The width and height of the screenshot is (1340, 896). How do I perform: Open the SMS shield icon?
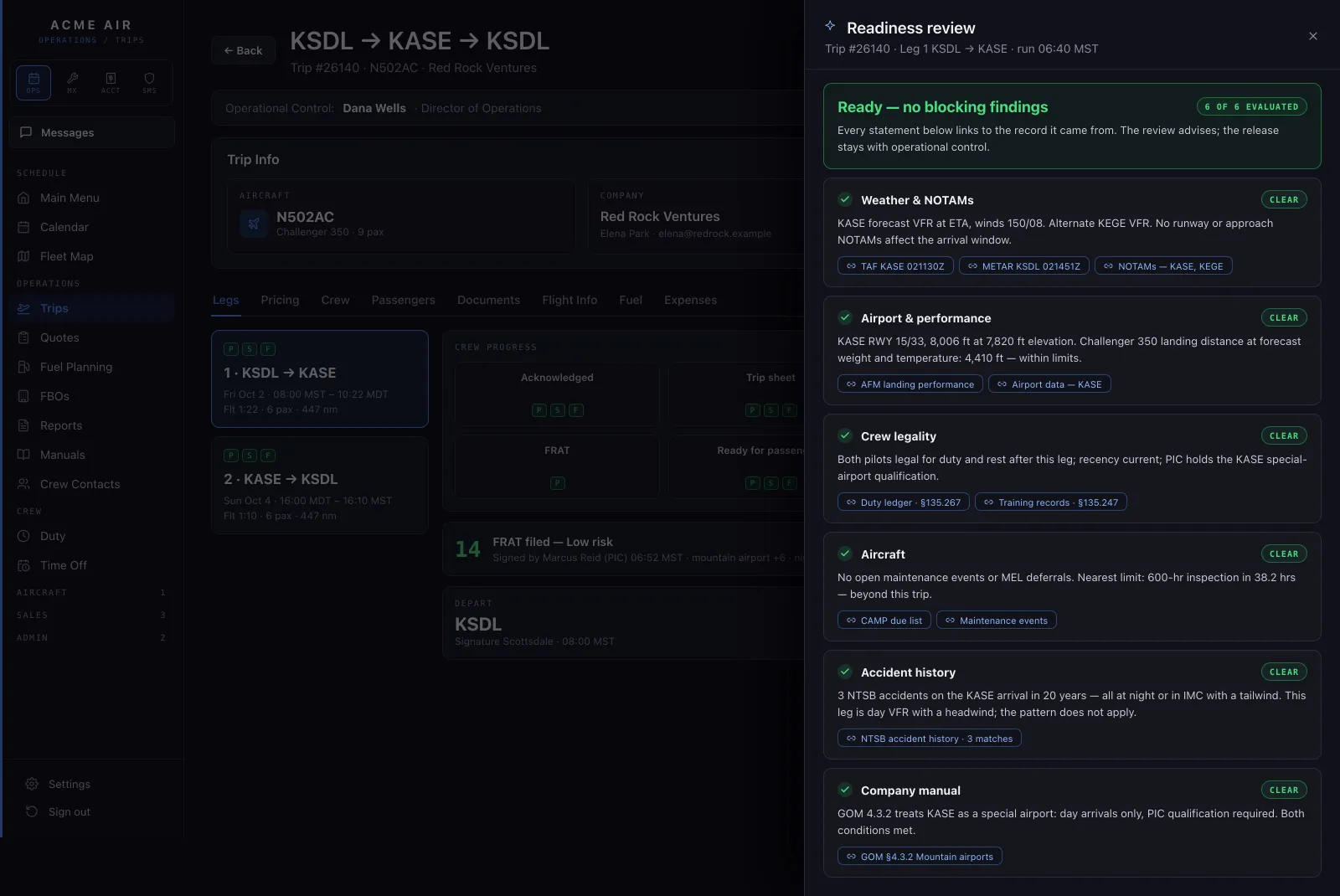click(149, 82)
